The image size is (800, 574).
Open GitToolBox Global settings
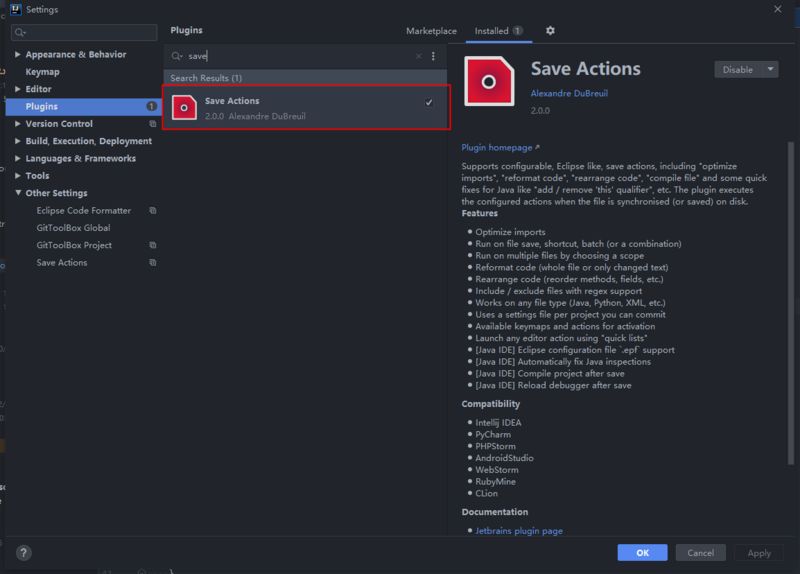pyautogui.click(x=73, y=228)
